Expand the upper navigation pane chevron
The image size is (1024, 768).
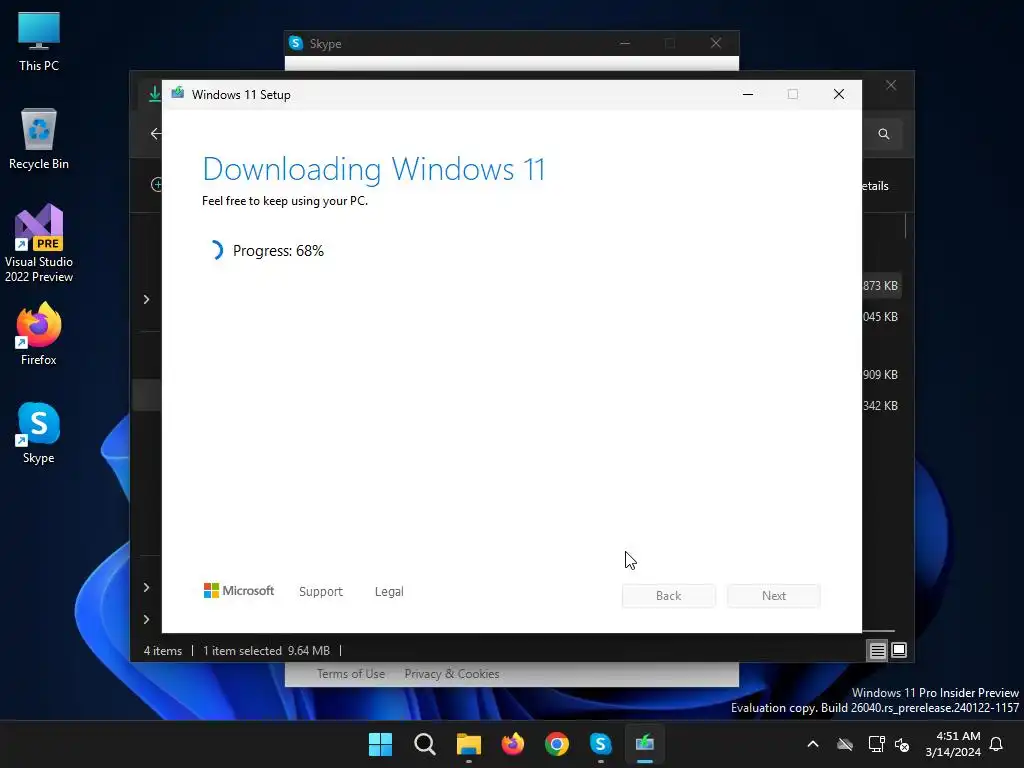click(146, 299)
